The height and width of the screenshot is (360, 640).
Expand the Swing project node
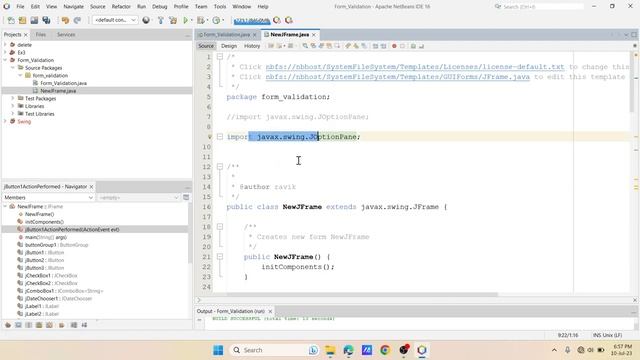coord(5,121)
